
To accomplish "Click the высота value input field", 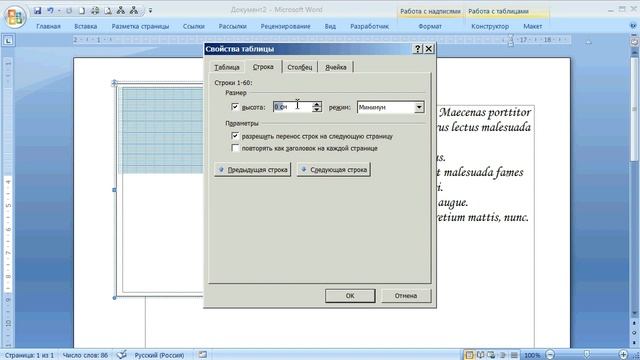I will coord(293,107).
